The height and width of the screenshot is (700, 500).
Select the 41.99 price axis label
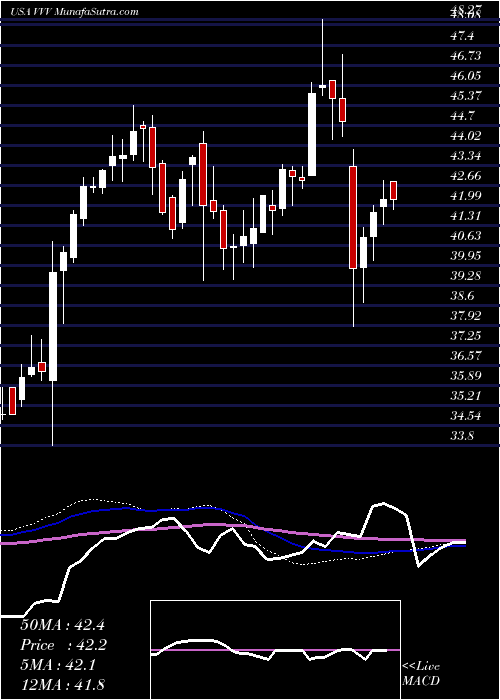(x=467, y=196)
